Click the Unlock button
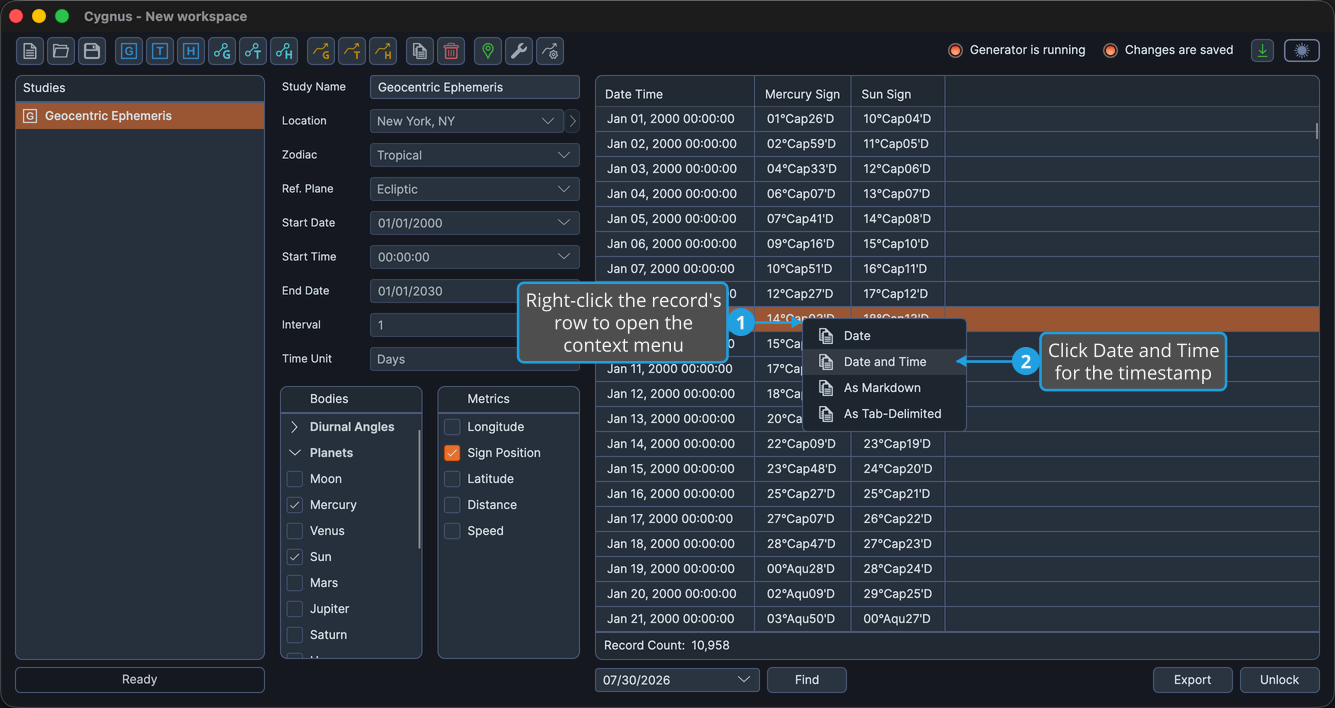 (1279, 680)
